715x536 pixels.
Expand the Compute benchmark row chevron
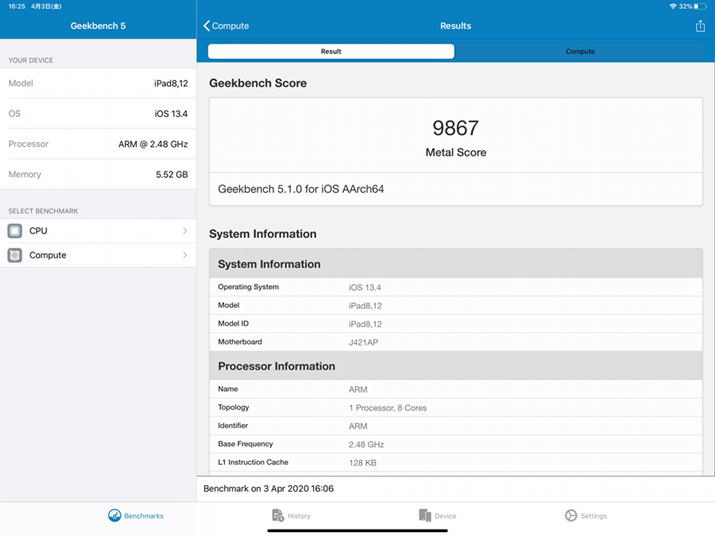point(185,255)
